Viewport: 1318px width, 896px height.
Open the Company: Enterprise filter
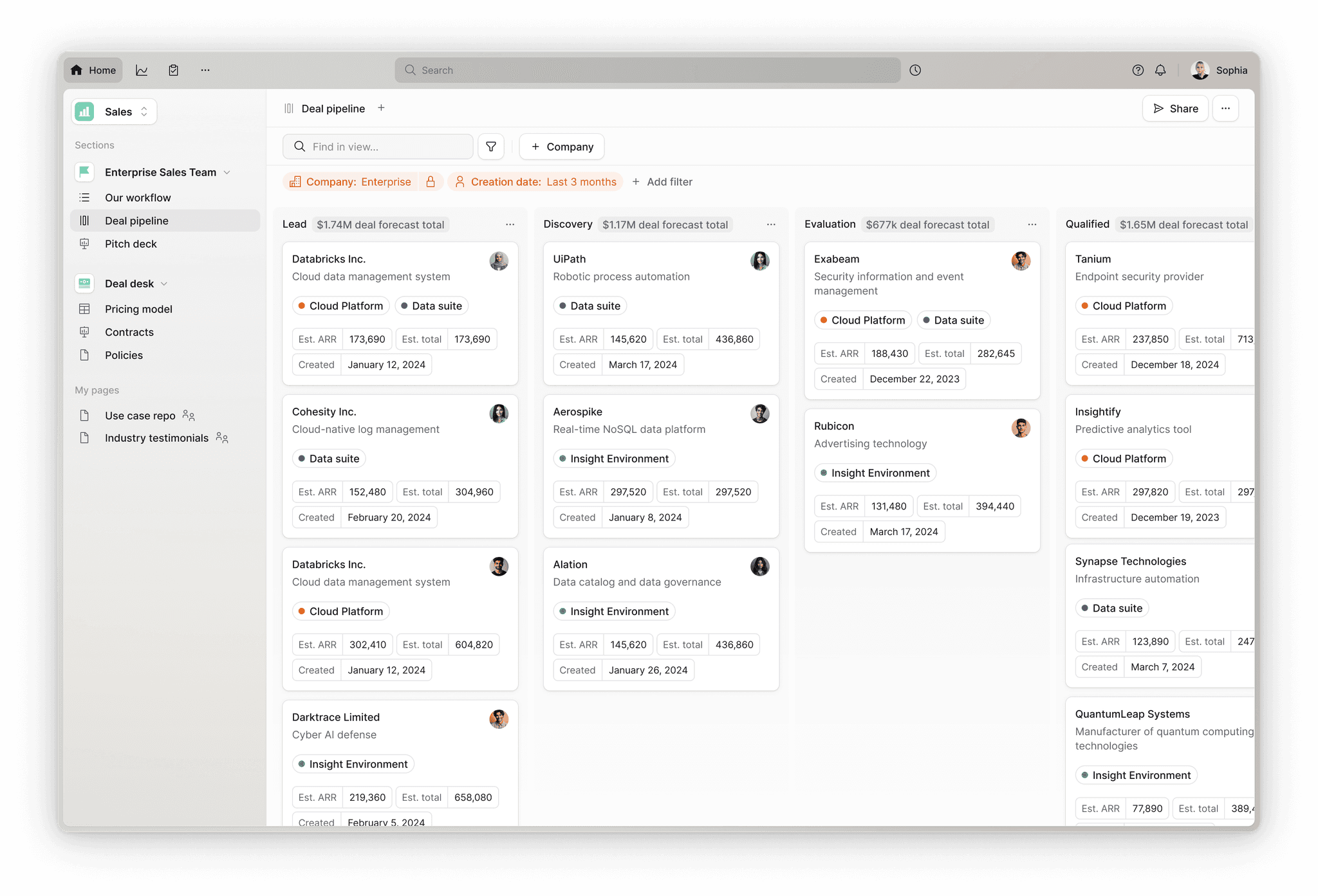(351, 182)
